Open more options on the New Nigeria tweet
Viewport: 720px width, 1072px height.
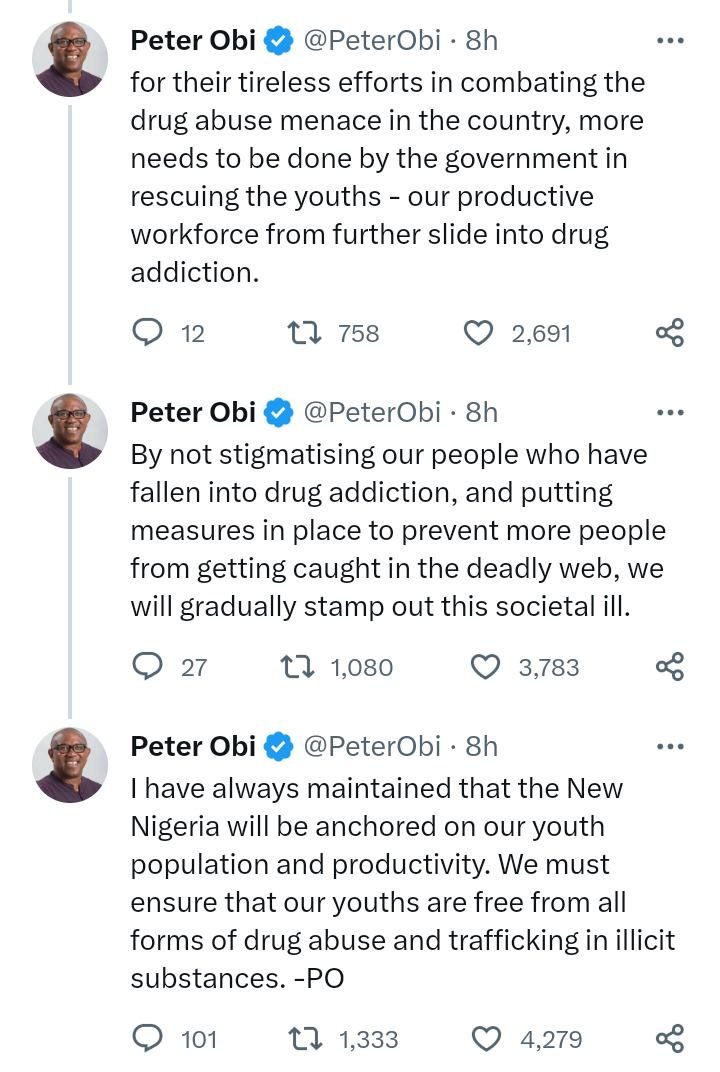click(669, 746)
